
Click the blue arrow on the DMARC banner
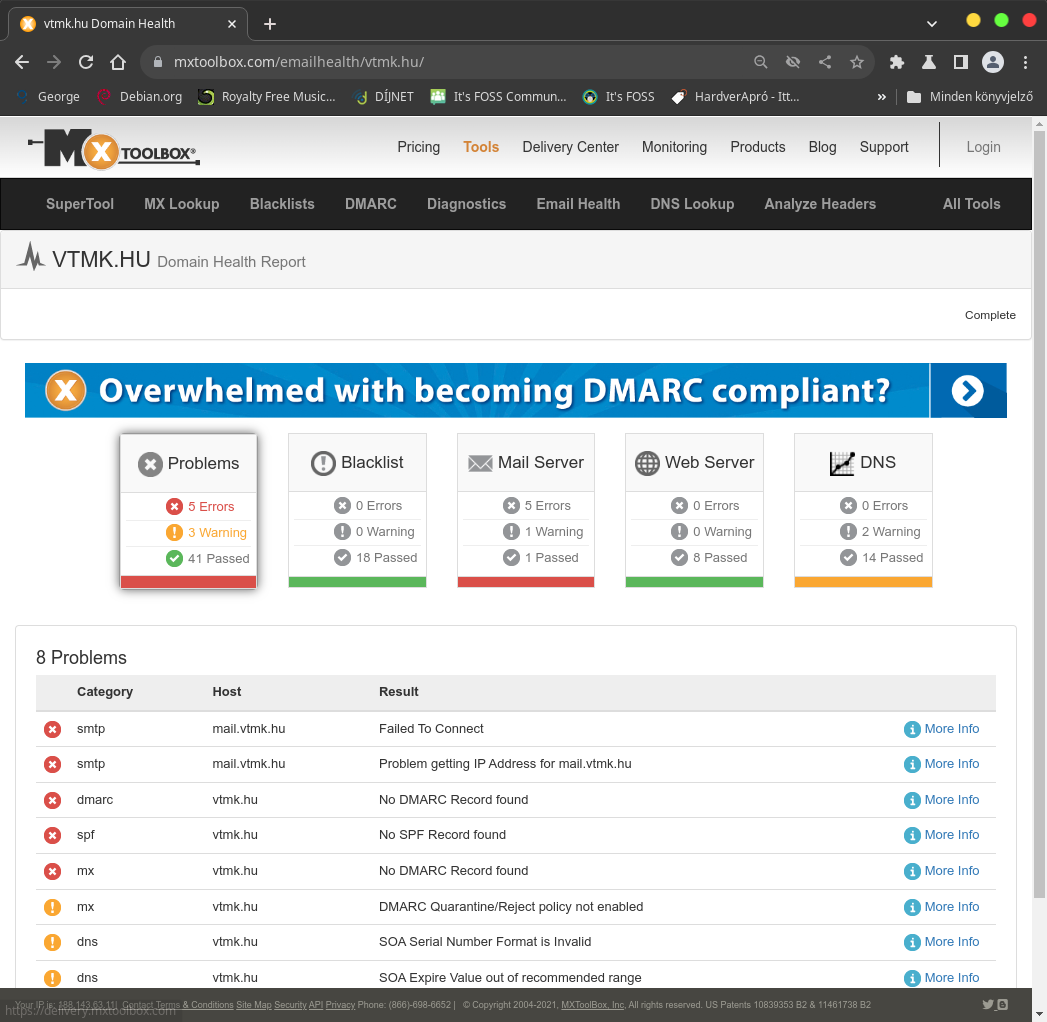(x=968, y=391)
